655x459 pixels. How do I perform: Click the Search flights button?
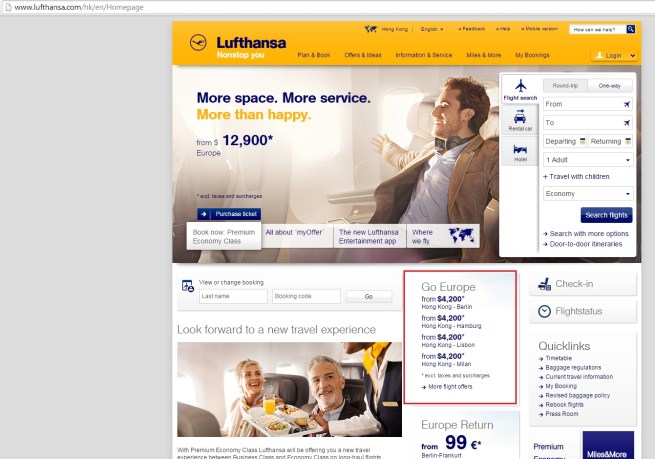click(x=606, y=215)
